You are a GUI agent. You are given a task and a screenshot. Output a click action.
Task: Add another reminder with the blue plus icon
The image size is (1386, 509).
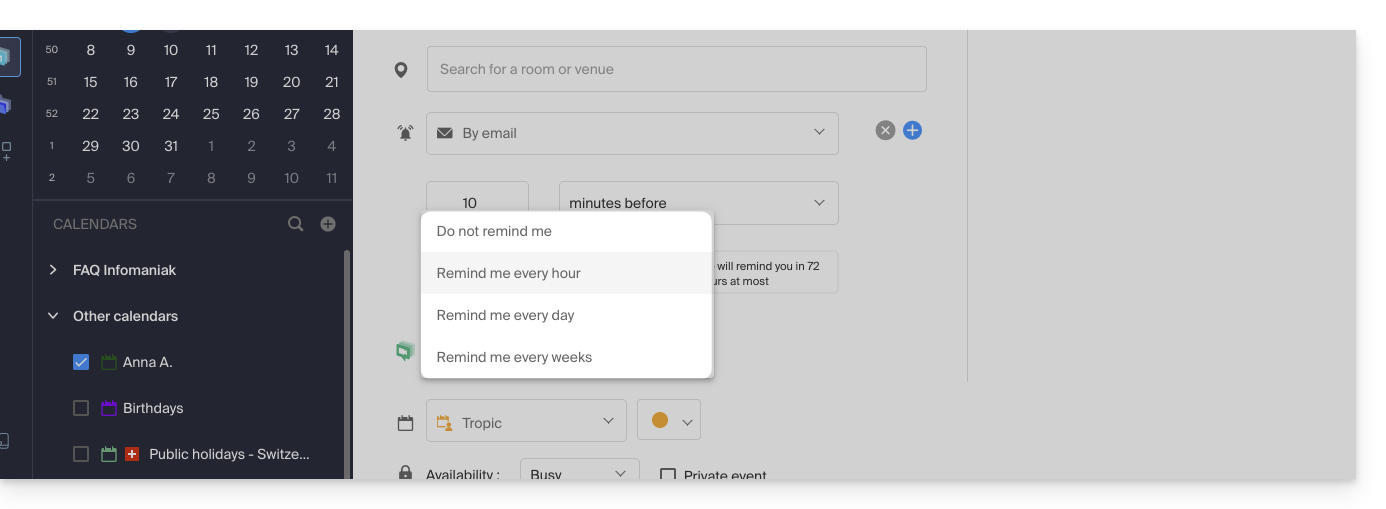(x=912, y=130)
